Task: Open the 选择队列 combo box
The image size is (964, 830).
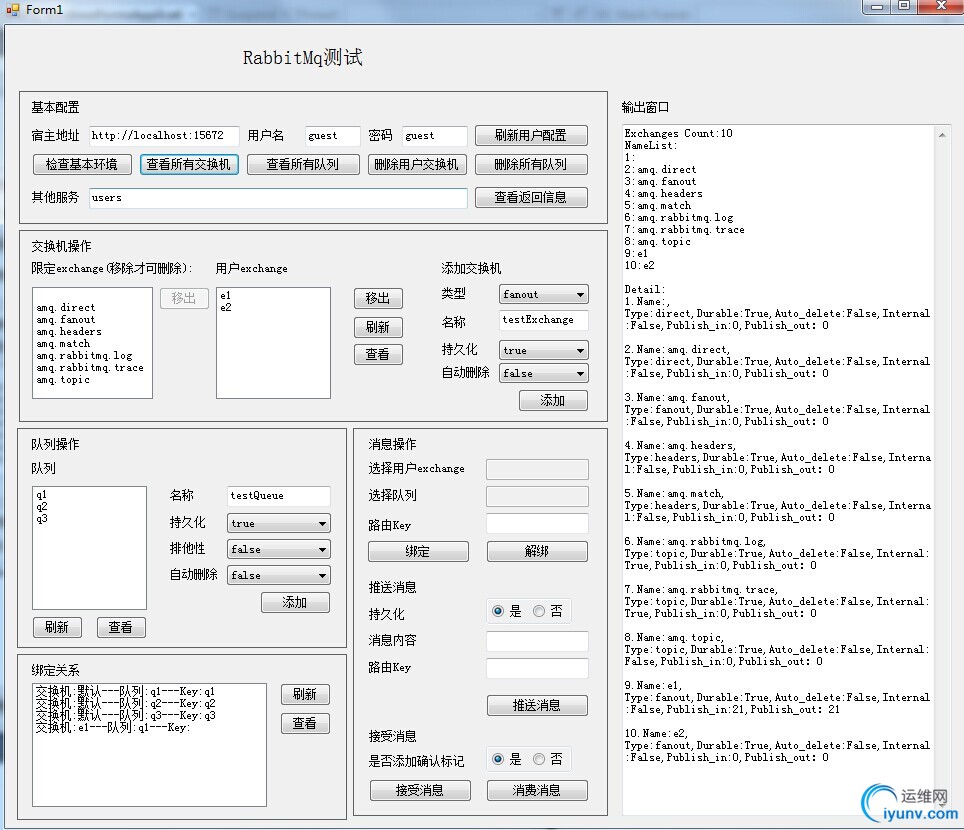Action: pyautogui.click(x=537, y=496)
